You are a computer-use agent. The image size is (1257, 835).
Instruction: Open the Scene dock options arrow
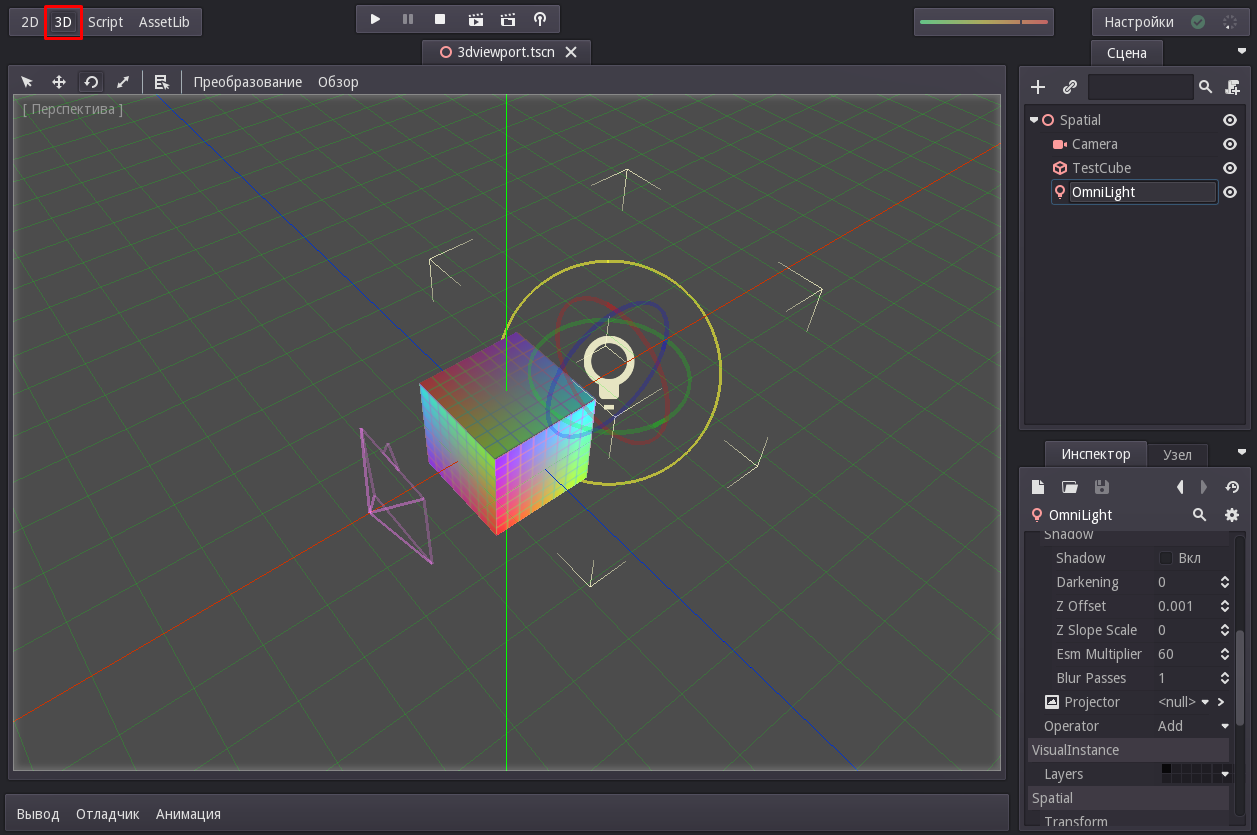pos(1242,50)
